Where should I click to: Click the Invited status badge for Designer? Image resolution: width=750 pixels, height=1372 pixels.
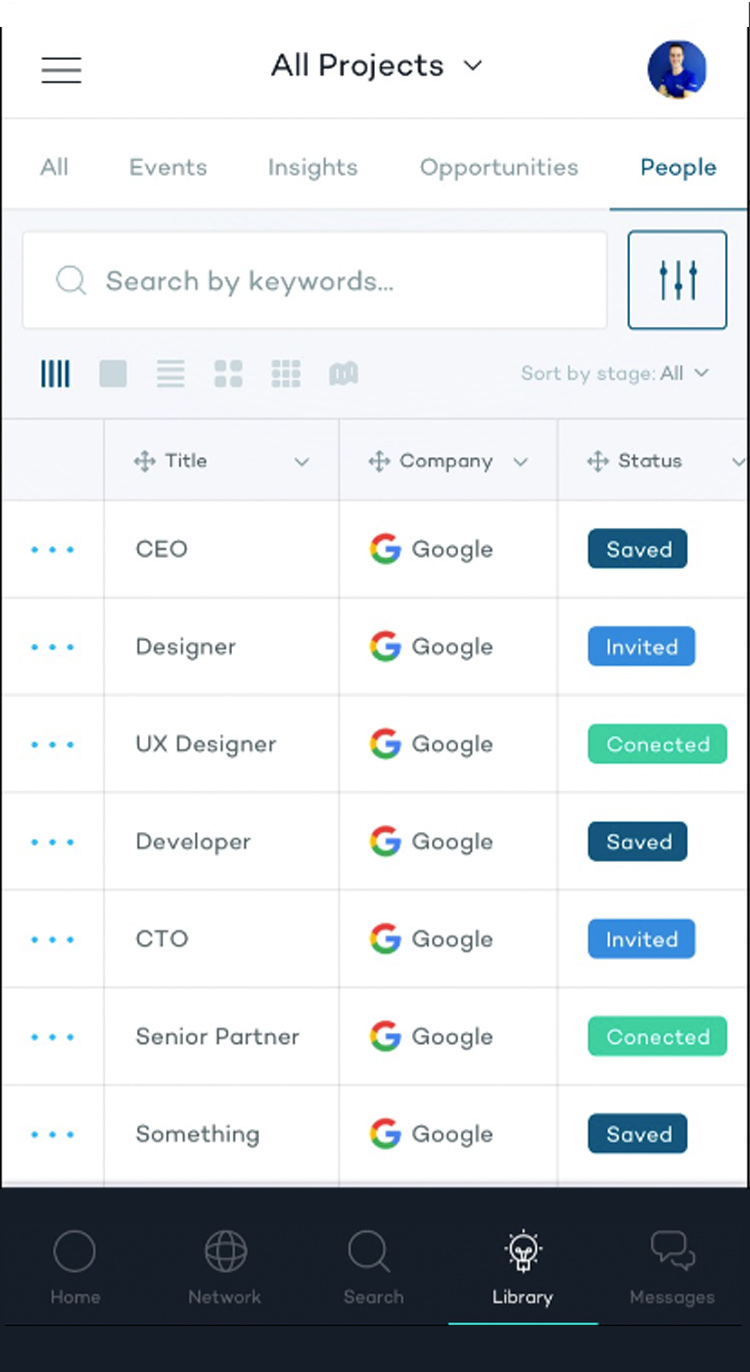pos(641,647)
